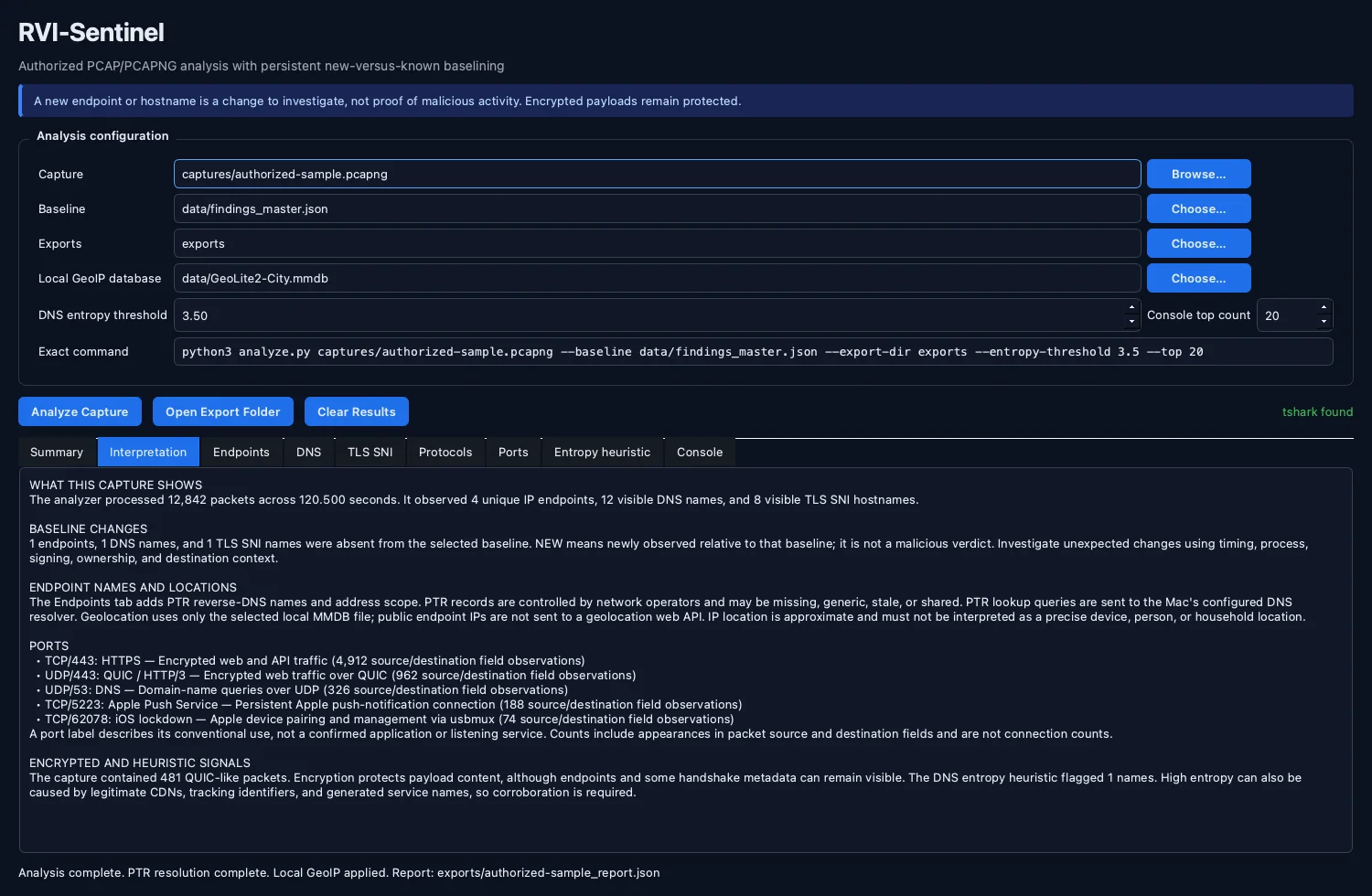Viewport: 1372px width, 896px height.
Task: Click Choose... button in the Exports row
Action: coord(1198,243)
